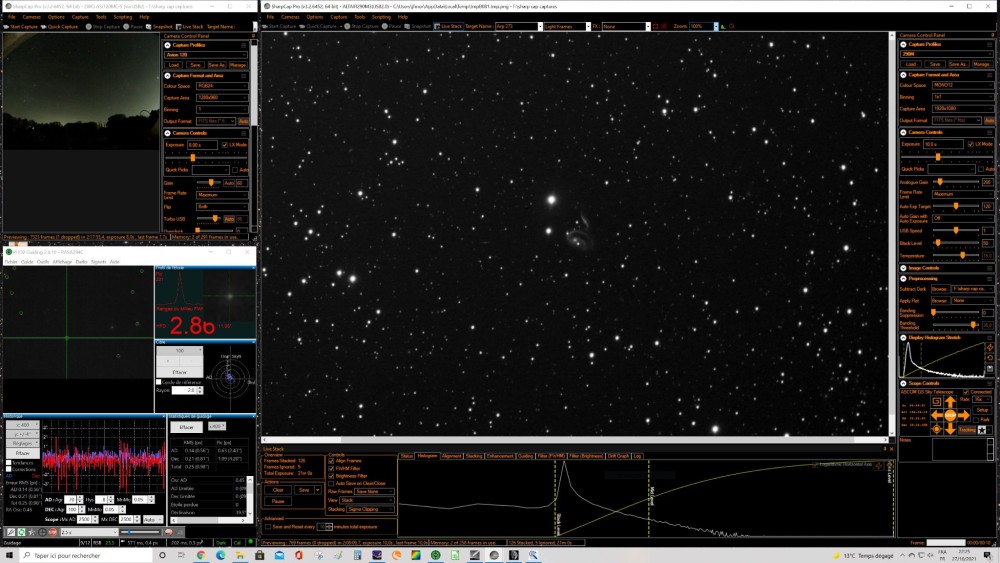Screen dimensions: 1000x563
Task: Open Chrome from the taskbar
Action: tap(200, 555)
